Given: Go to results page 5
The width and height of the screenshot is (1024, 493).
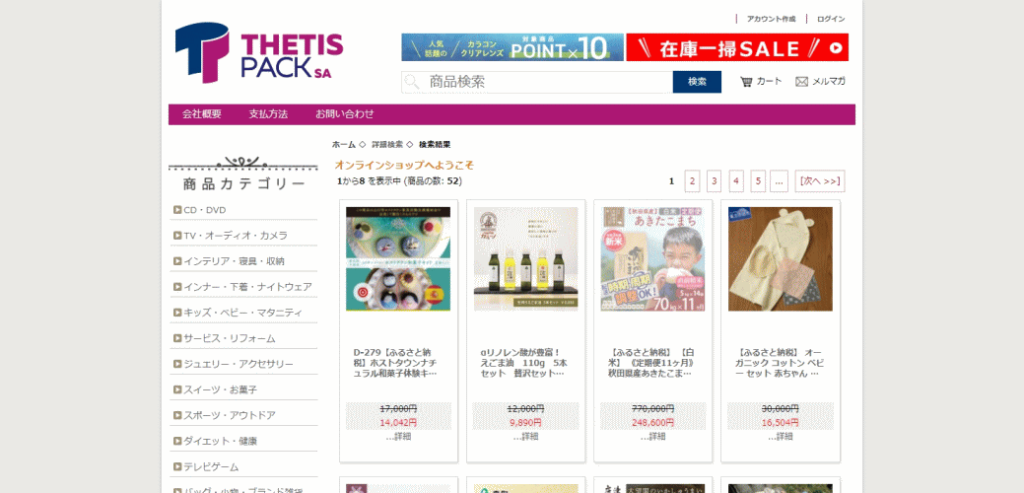Looking at the screenshot, I should point(758,182).
